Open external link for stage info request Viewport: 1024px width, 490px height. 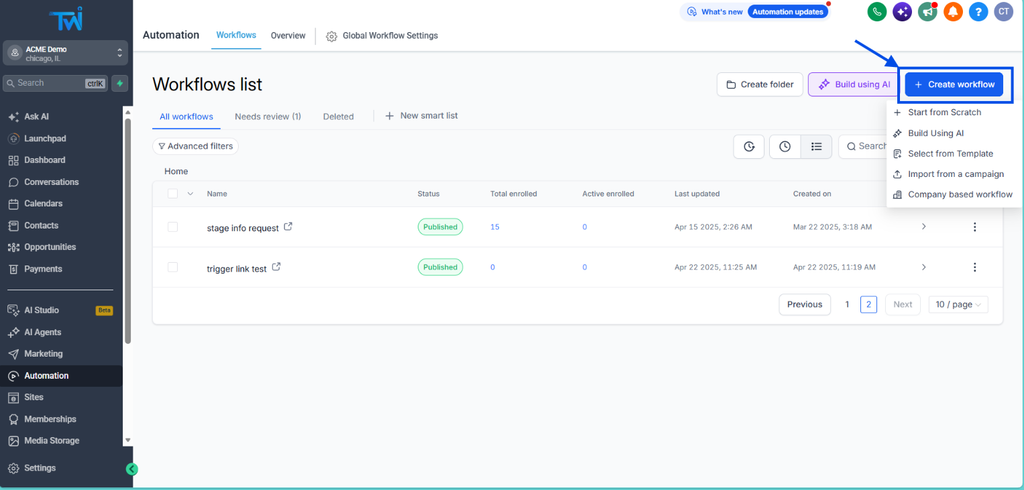point(288,227)
